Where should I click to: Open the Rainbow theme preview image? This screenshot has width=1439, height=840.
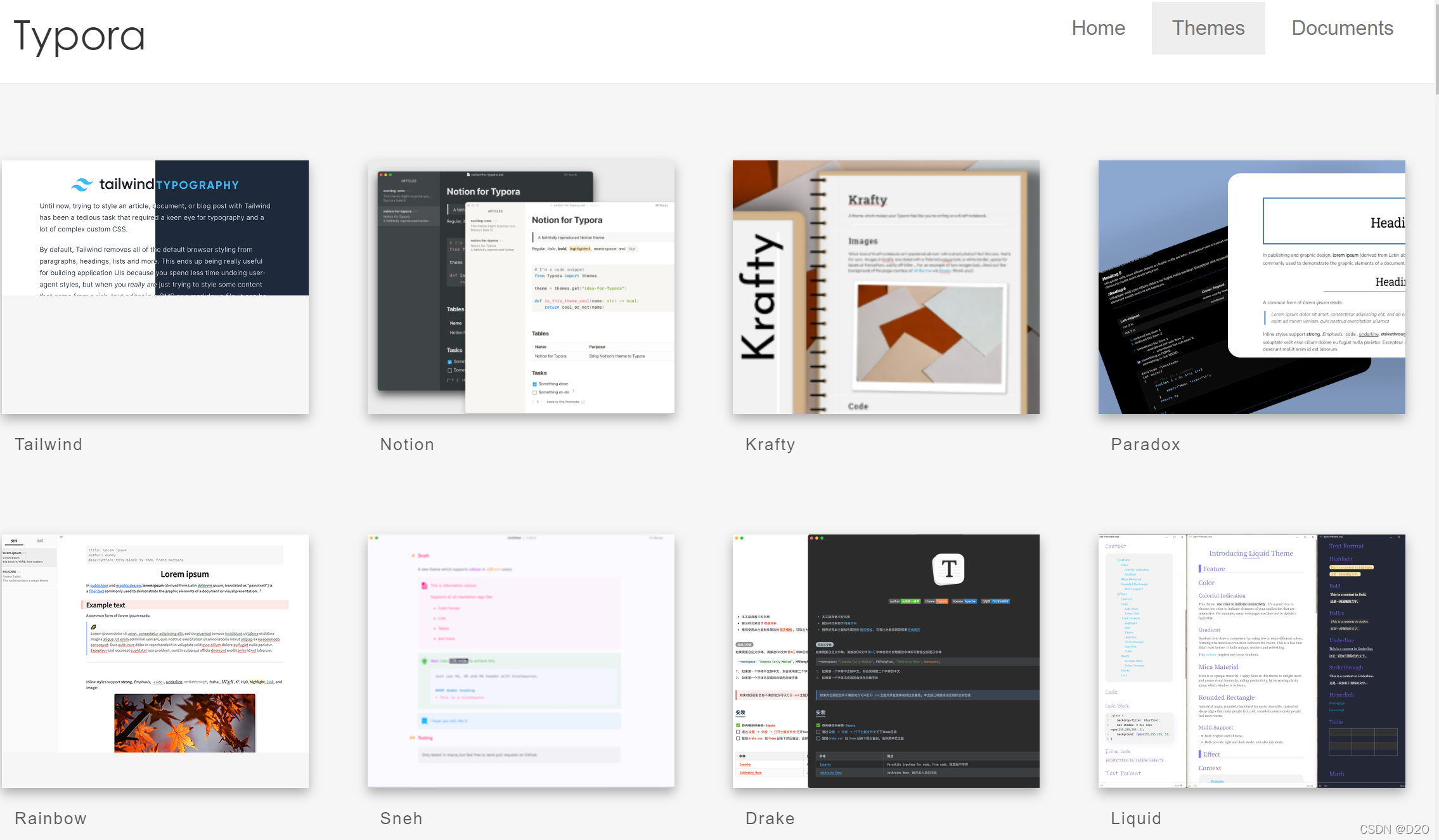point(155,661)
